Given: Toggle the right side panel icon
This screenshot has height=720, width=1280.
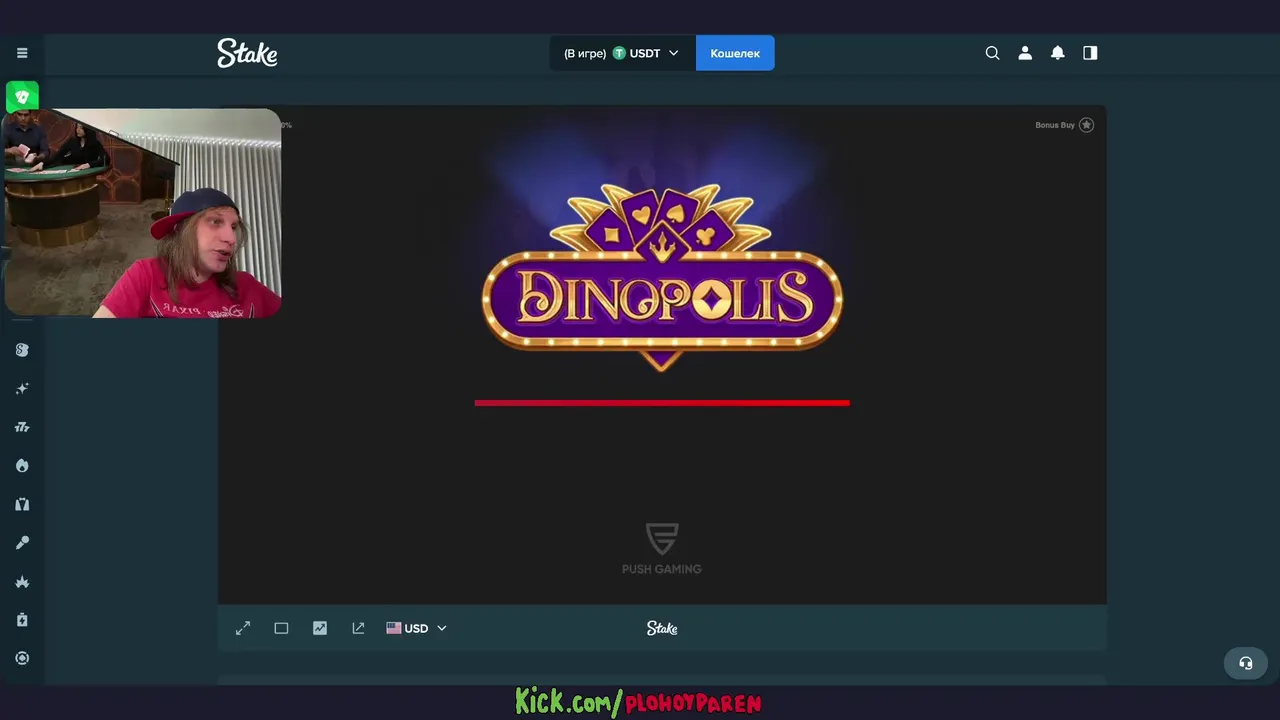Looking at the screenshot, I should point(1090,53).
